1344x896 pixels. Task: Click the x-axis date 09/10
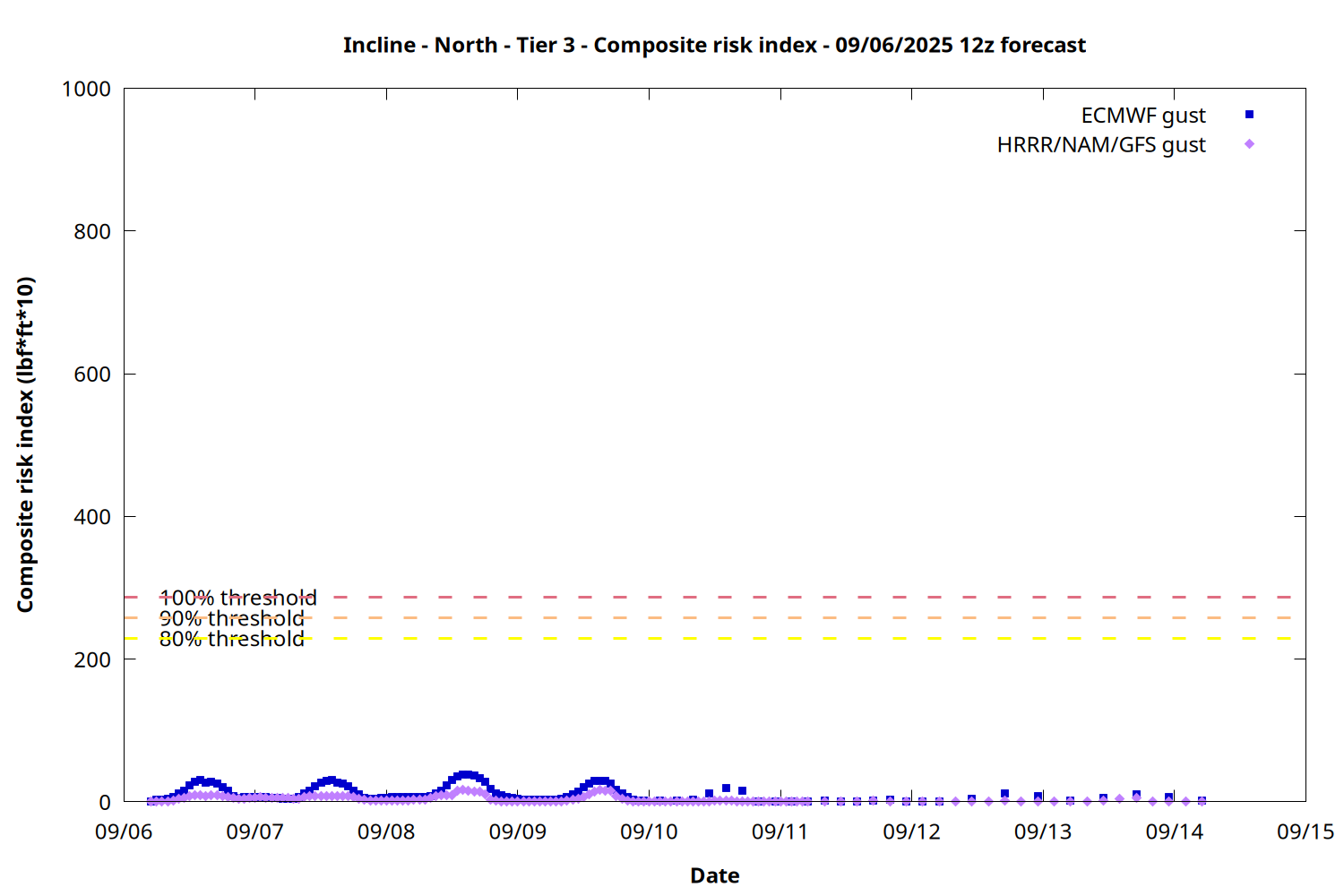click(x=649, y=831)
